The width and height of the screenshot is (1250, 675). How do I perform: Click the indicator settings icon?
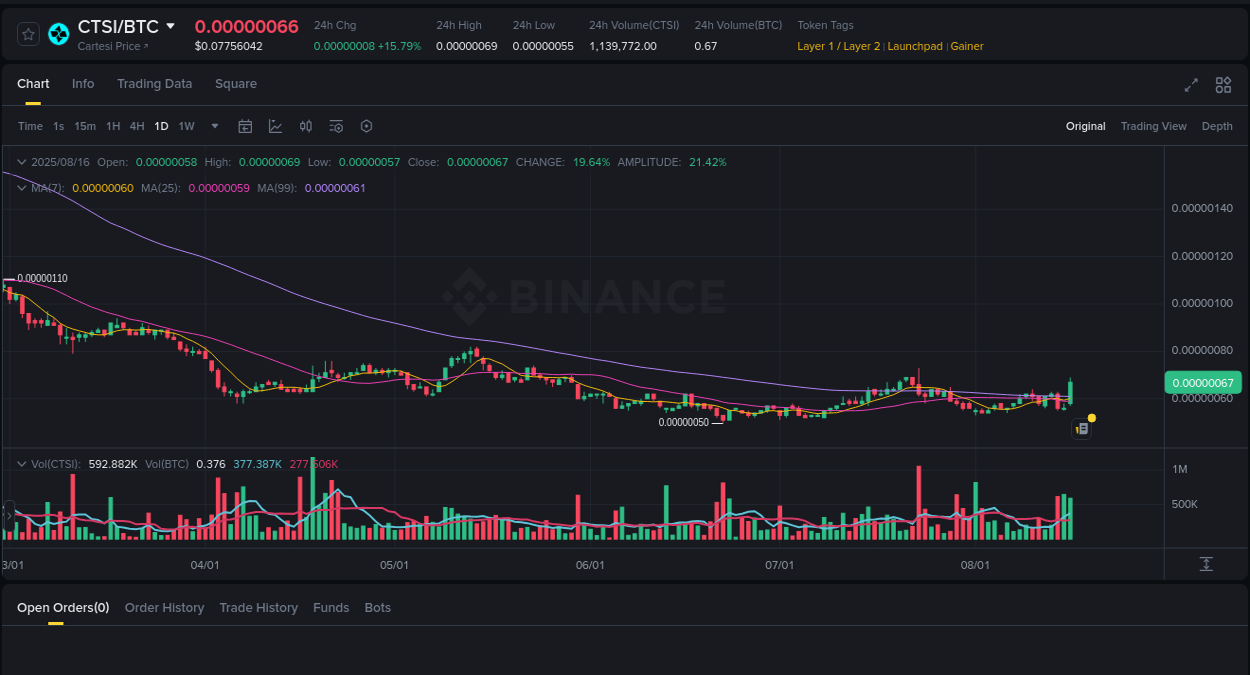pos(336,126)
